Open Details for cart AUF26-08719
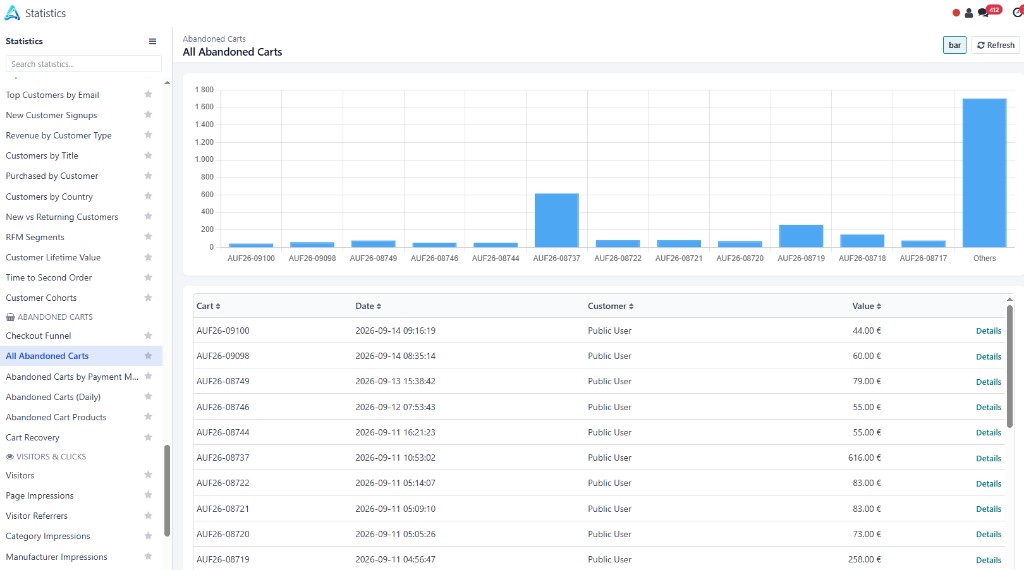This screenshot has width=1024, height=570. click(988, 560)
